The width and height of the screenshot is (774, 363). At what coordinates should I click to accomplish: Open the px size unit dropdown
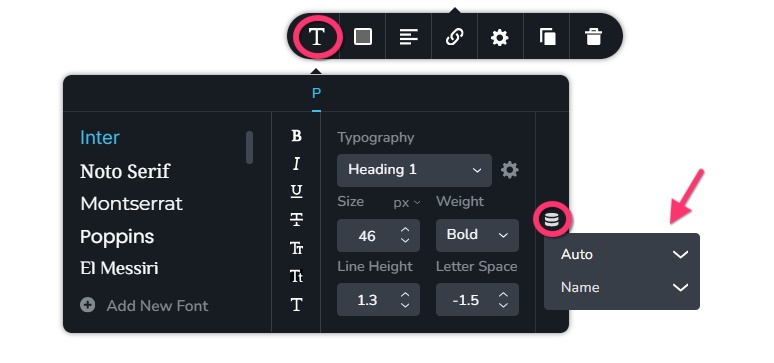click(x=407, y=202)
